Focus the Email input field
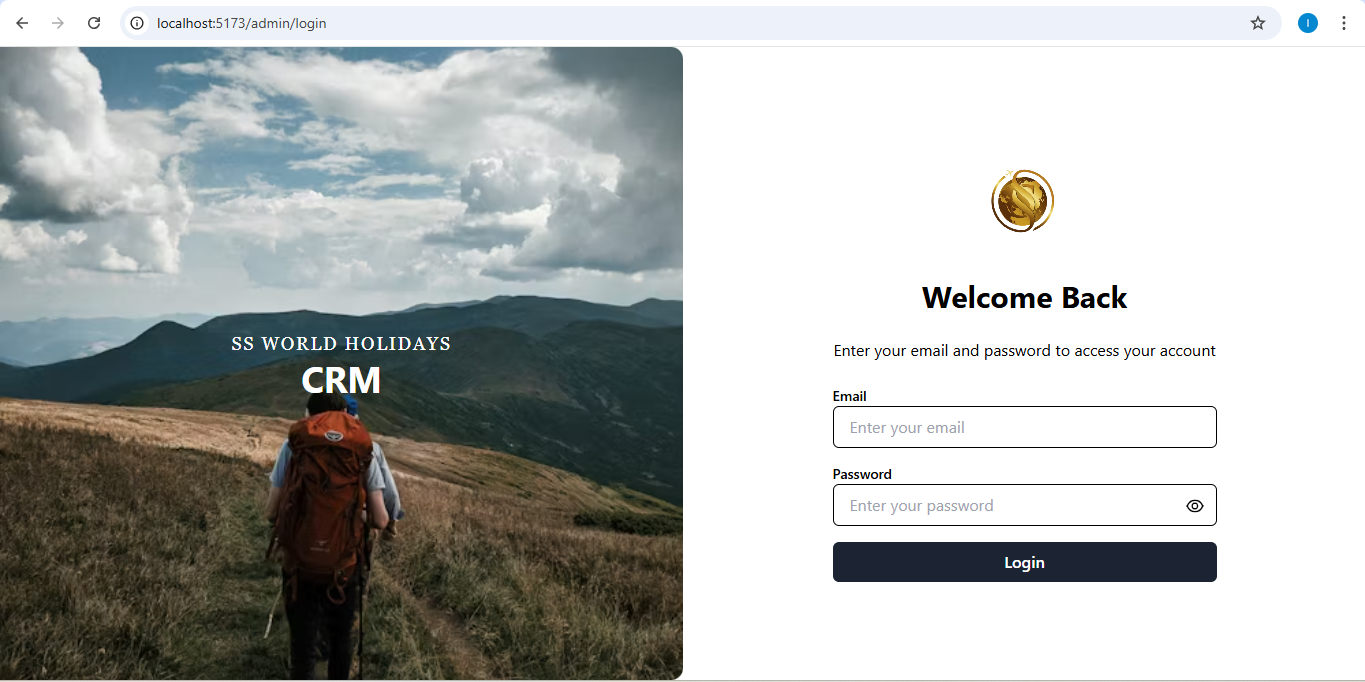1365x682 pixels. tap(1025, 427)
